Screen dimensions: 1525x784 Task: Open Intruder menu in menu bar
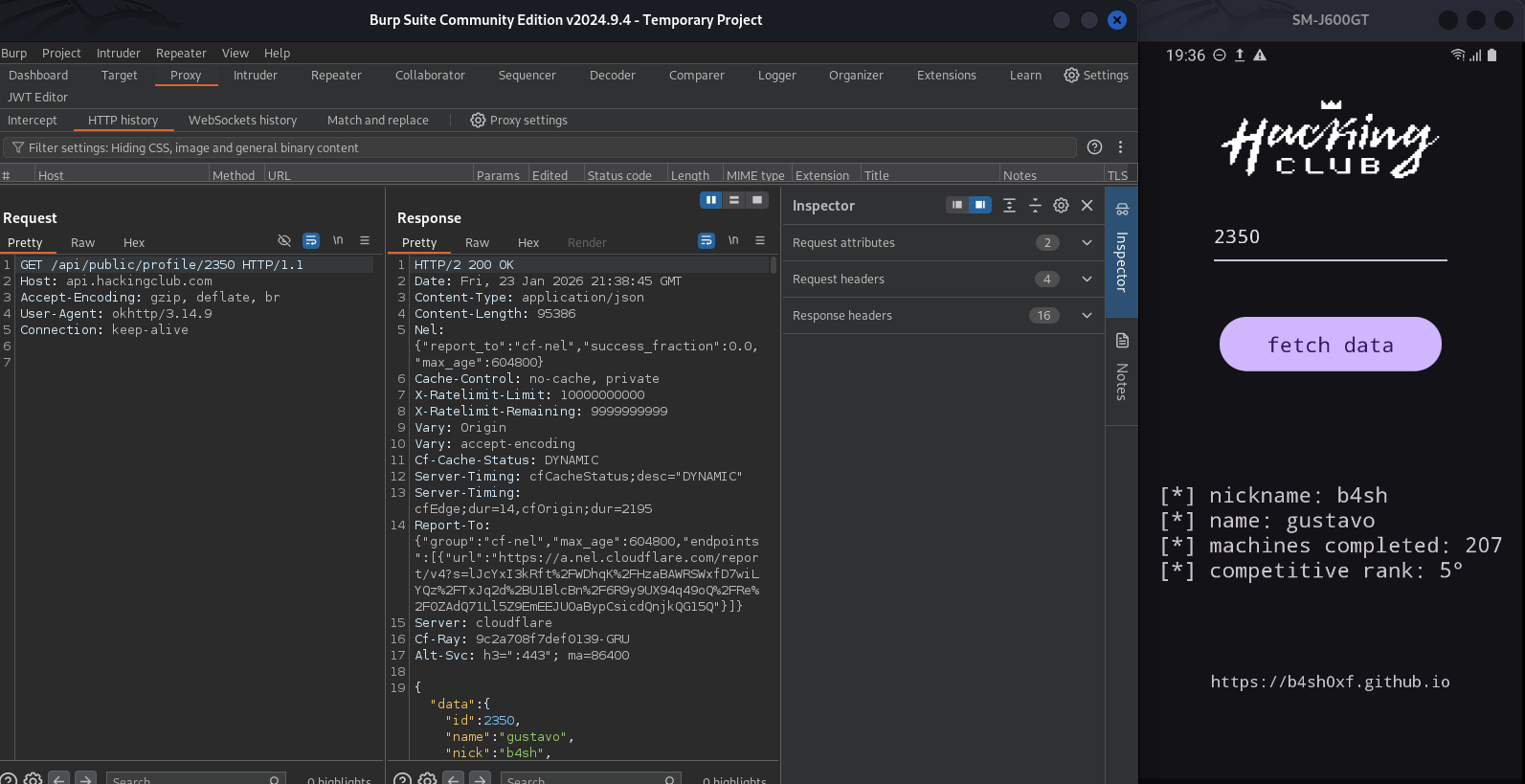pyautogui.click(x=119, y=53)
